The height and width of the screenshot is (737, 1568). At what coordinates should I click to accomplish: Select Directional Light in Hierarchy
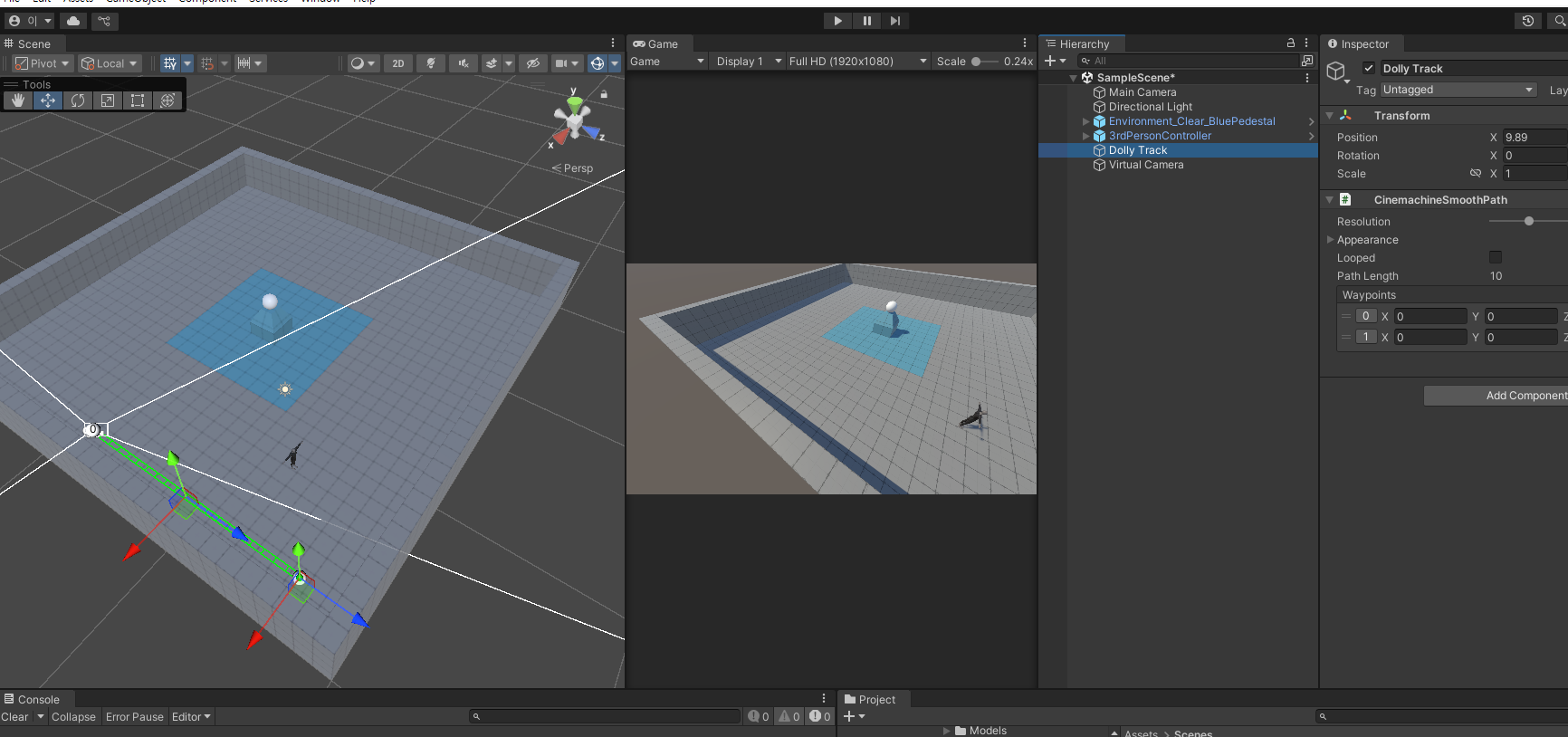(1151, 107)
